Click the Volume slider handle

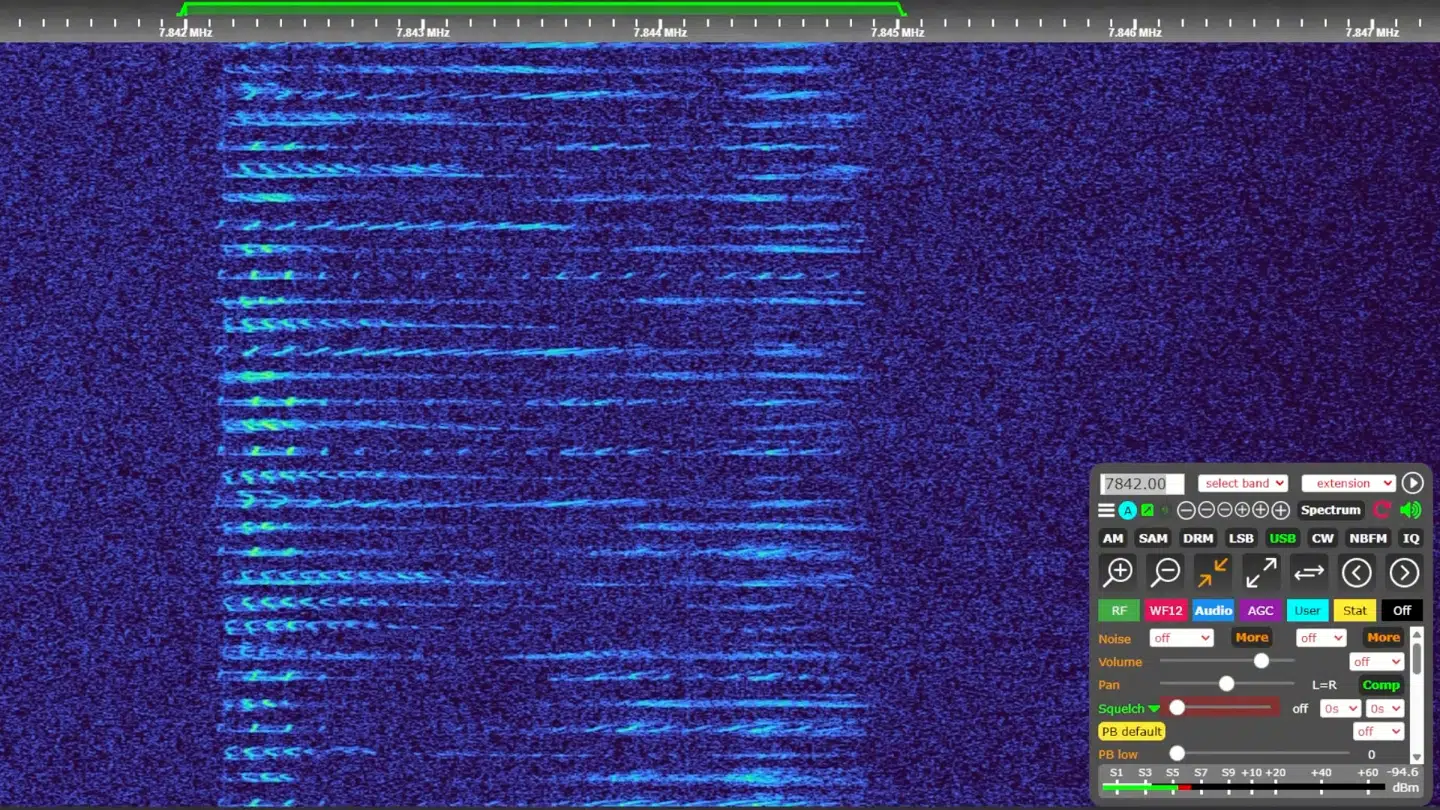[x=1261, y=661]
